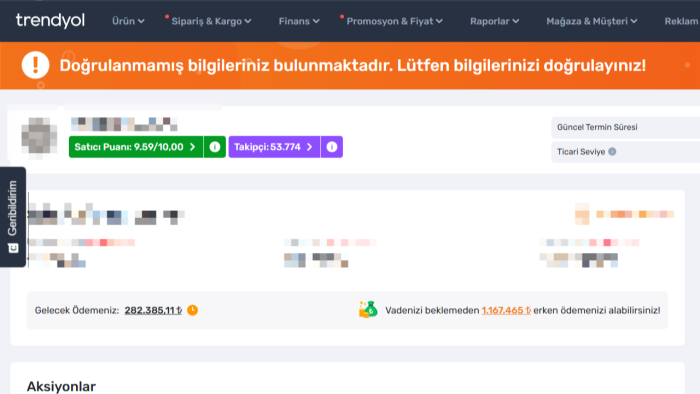This screenshot has width=700, height=394.
Task: Click the exclamation warning icon in banner
Action: [x=35, y=65]
